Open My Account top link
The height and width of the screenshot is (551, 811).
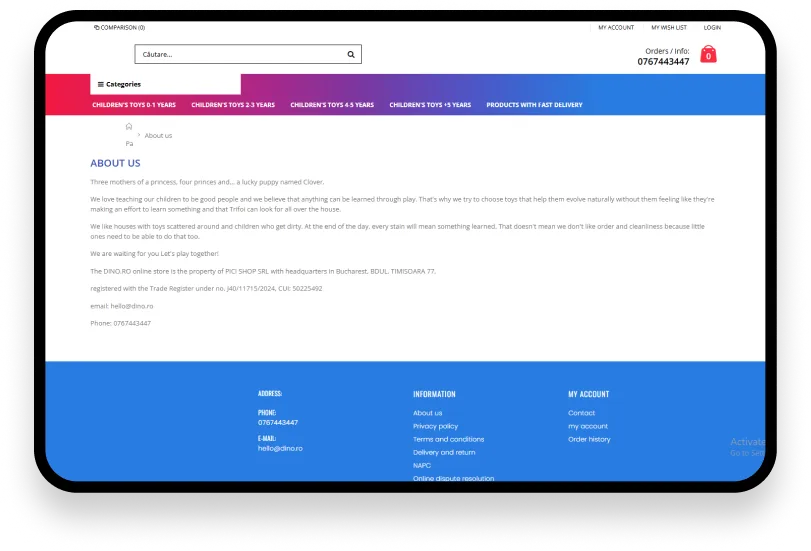pos(616,27)
